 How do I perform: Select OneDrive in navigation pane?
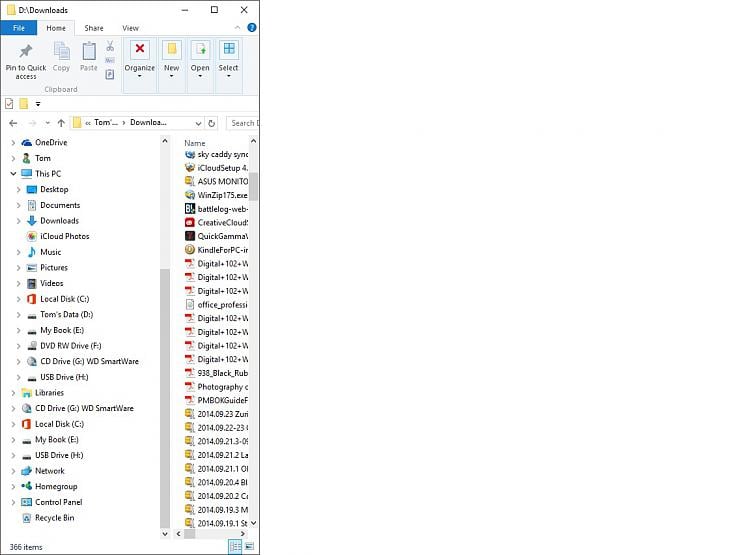pos(51,143)
